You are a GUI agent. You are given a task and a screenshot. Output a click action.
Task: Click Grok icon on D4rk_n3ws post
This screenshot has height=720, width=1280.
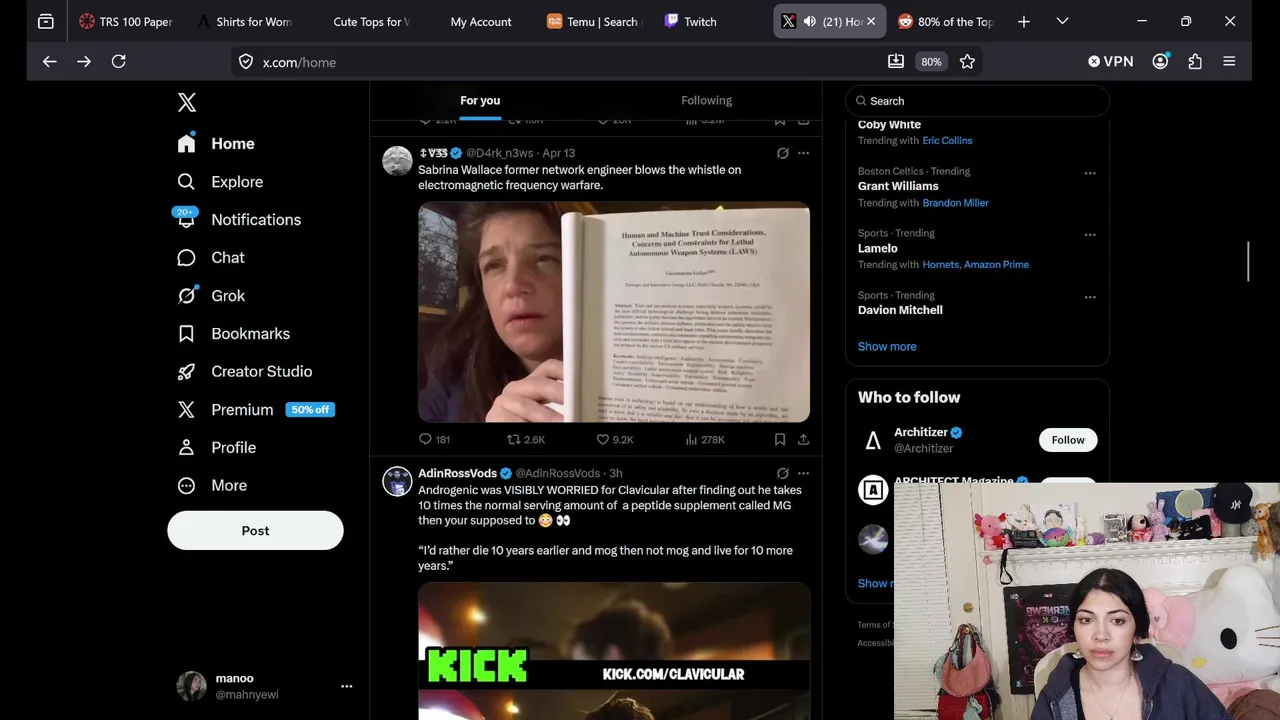point(782,153)
